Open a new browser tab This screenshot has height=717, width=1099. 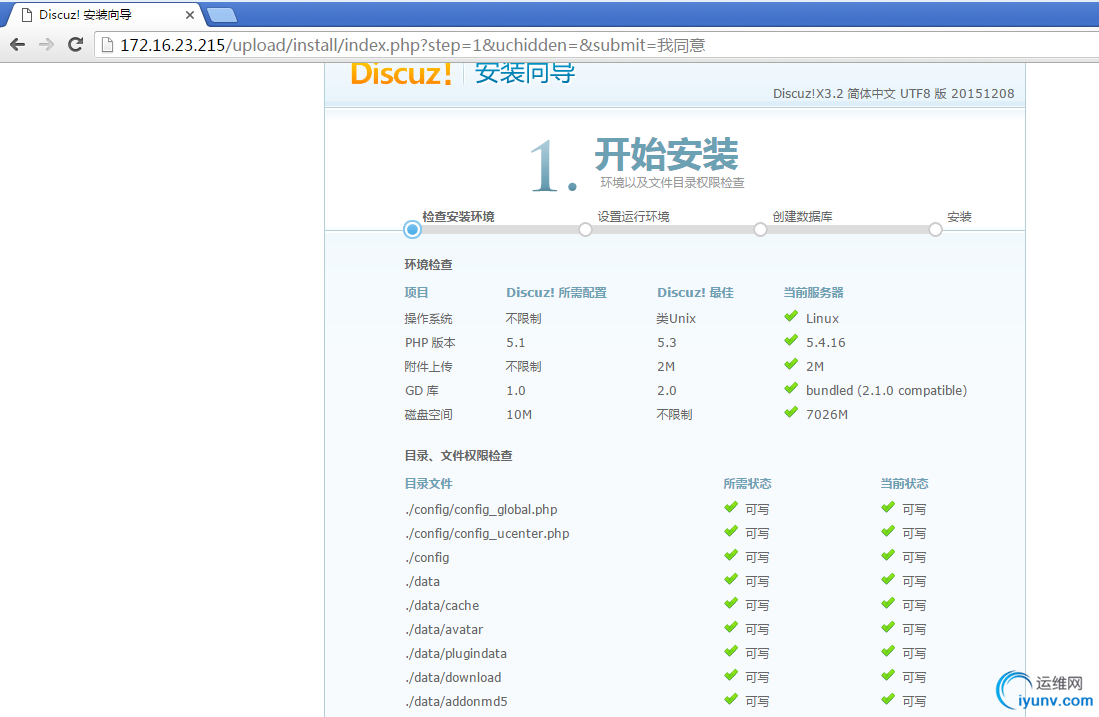pos(222,15)
